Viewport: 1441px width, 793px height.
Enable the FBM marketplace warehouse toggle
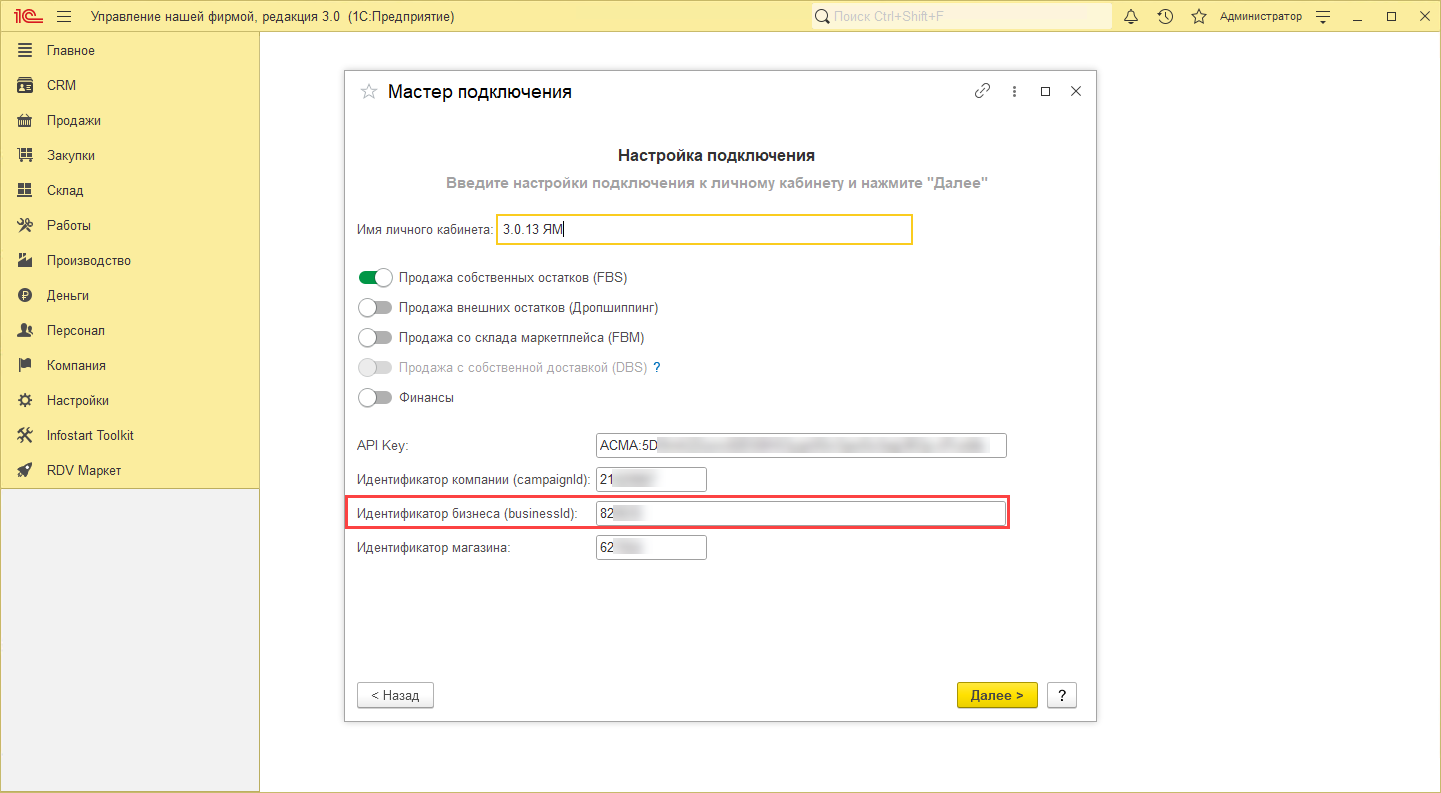(x=375, y=337)
